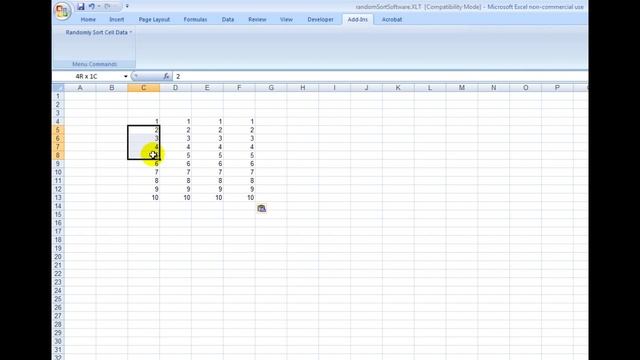Click the Paste Options smart tag icon

(x=262, y=209)
